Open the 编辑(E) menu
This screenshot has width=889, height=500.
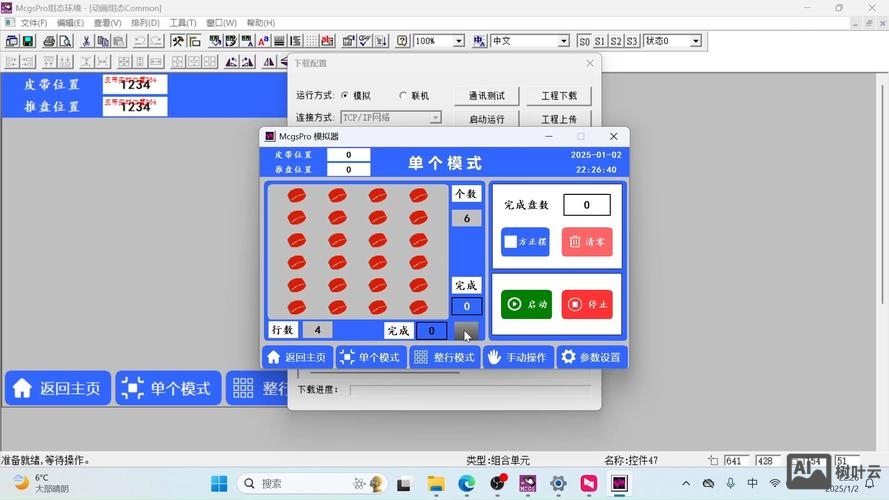pos(70,23)
